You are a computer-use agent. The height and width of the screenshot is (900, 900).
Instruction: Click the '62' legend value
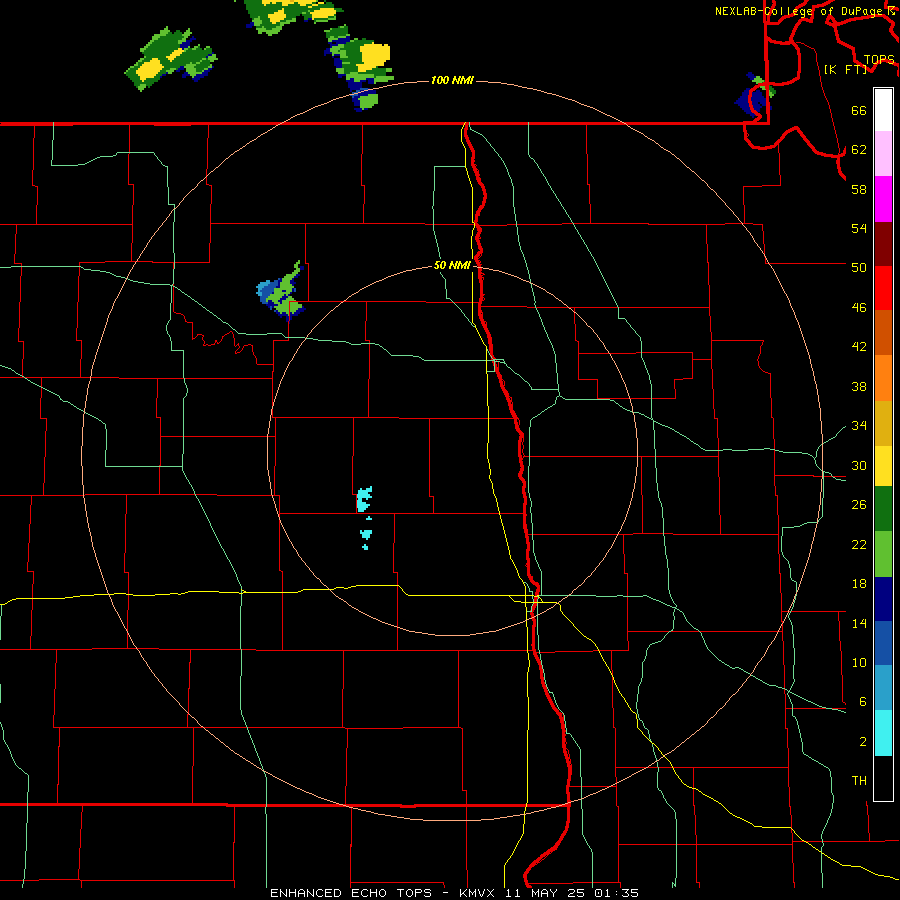[859, 150]
